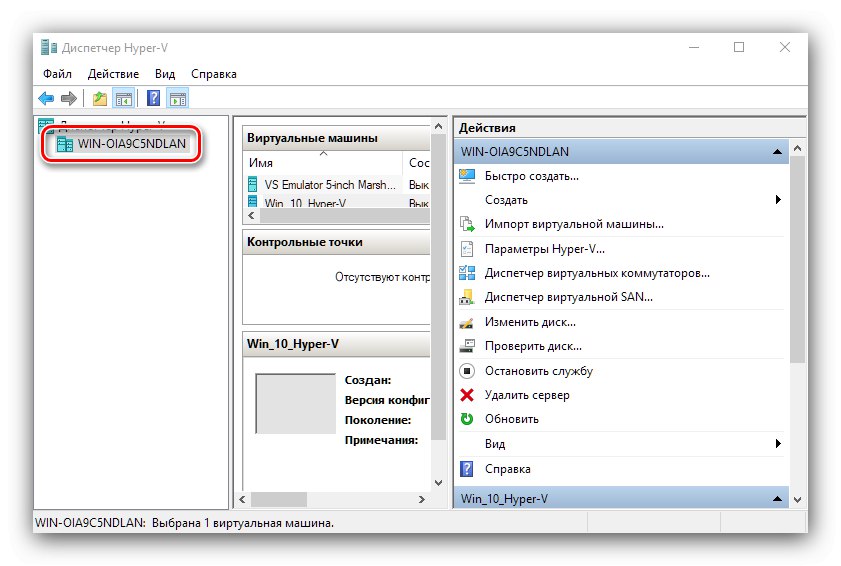Click Импорт виртуальной машины... action
Image resolution: width=841 pixels, height=566 pixels.
574,224
